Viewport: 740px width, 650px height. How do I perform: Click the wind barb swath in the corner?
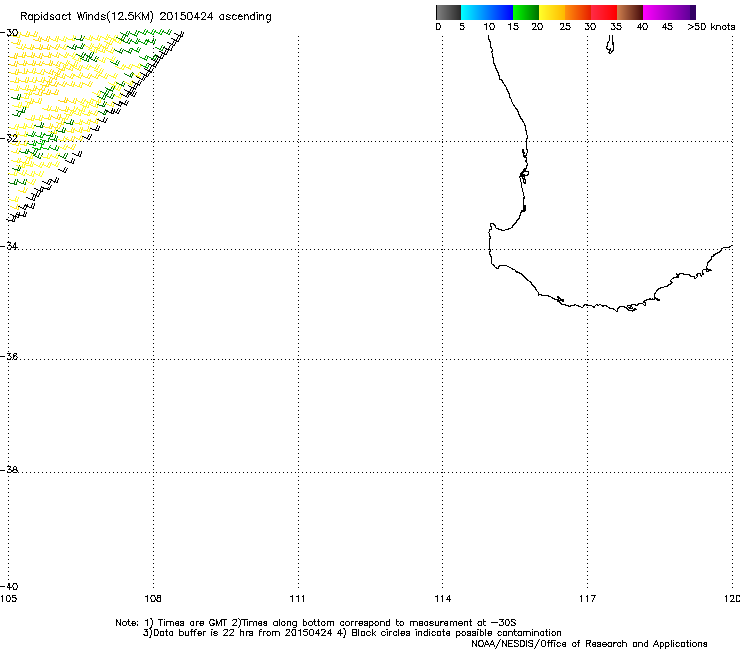click(x=94, y=125)
